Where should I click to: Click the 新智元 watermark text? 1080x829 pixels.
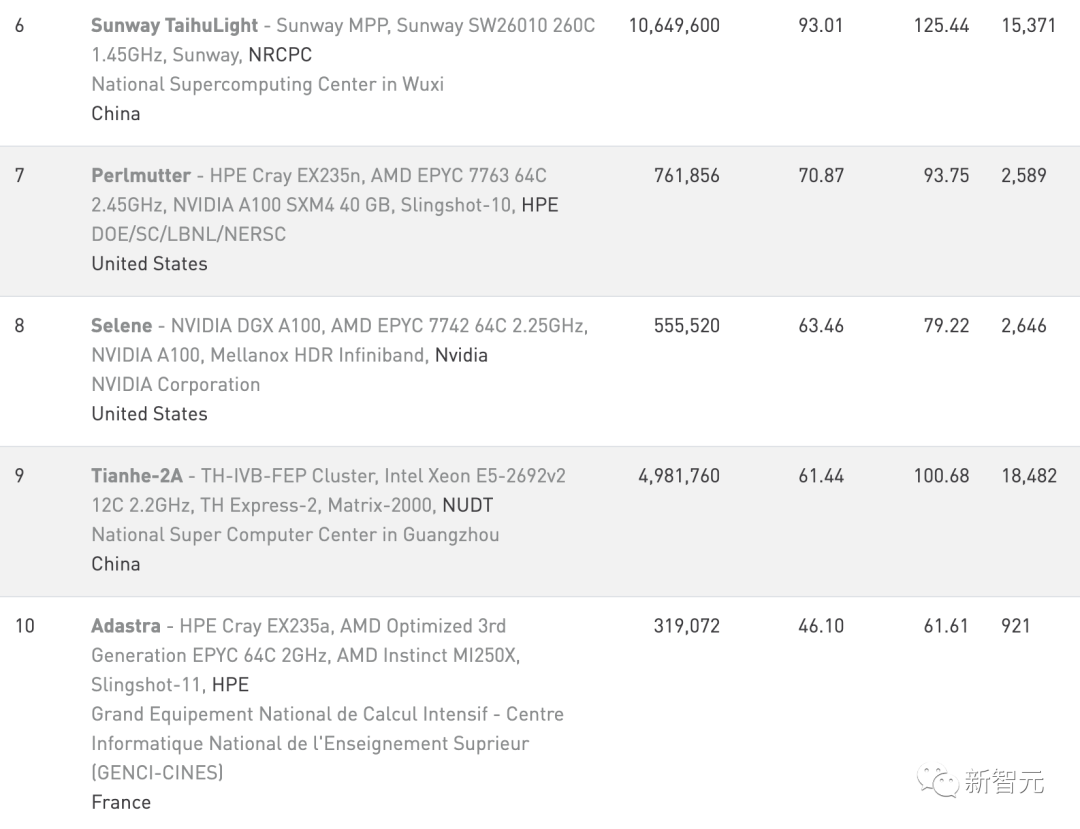[1004, 781]
